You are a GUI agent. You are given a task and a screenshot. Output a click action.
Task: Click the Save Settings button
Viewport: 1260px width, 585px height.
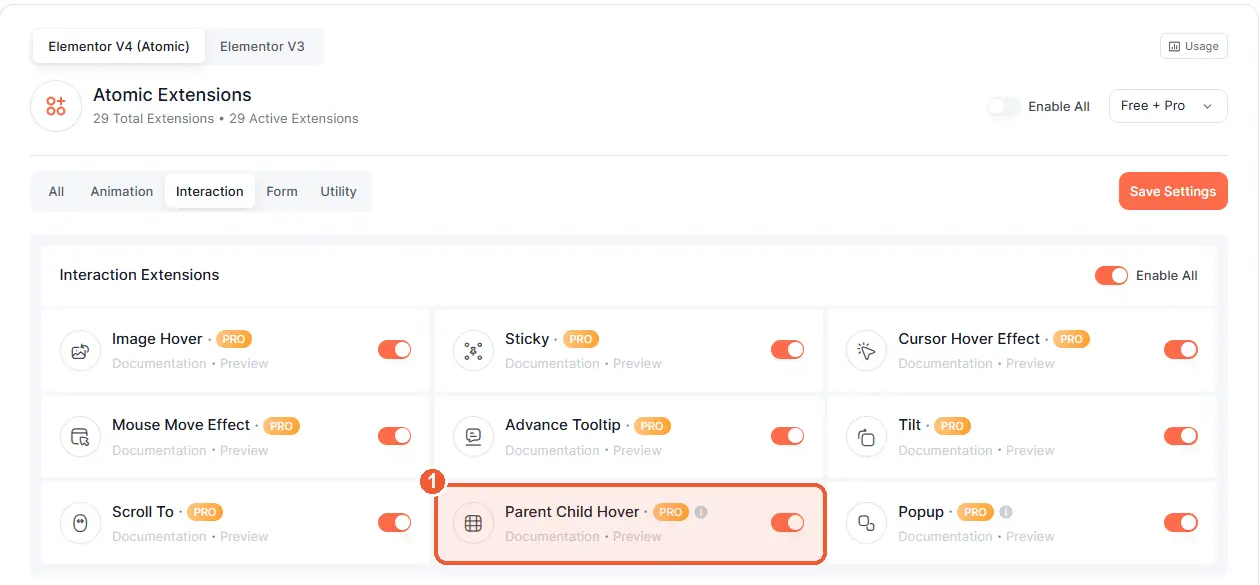[x=1173, y=191]
